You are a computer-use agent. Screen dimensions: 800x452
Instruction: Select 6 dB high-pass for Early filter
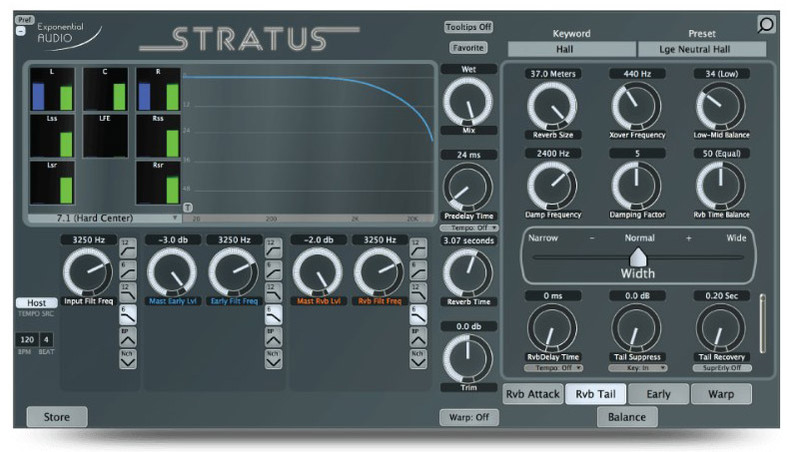[x=273, y=270]
